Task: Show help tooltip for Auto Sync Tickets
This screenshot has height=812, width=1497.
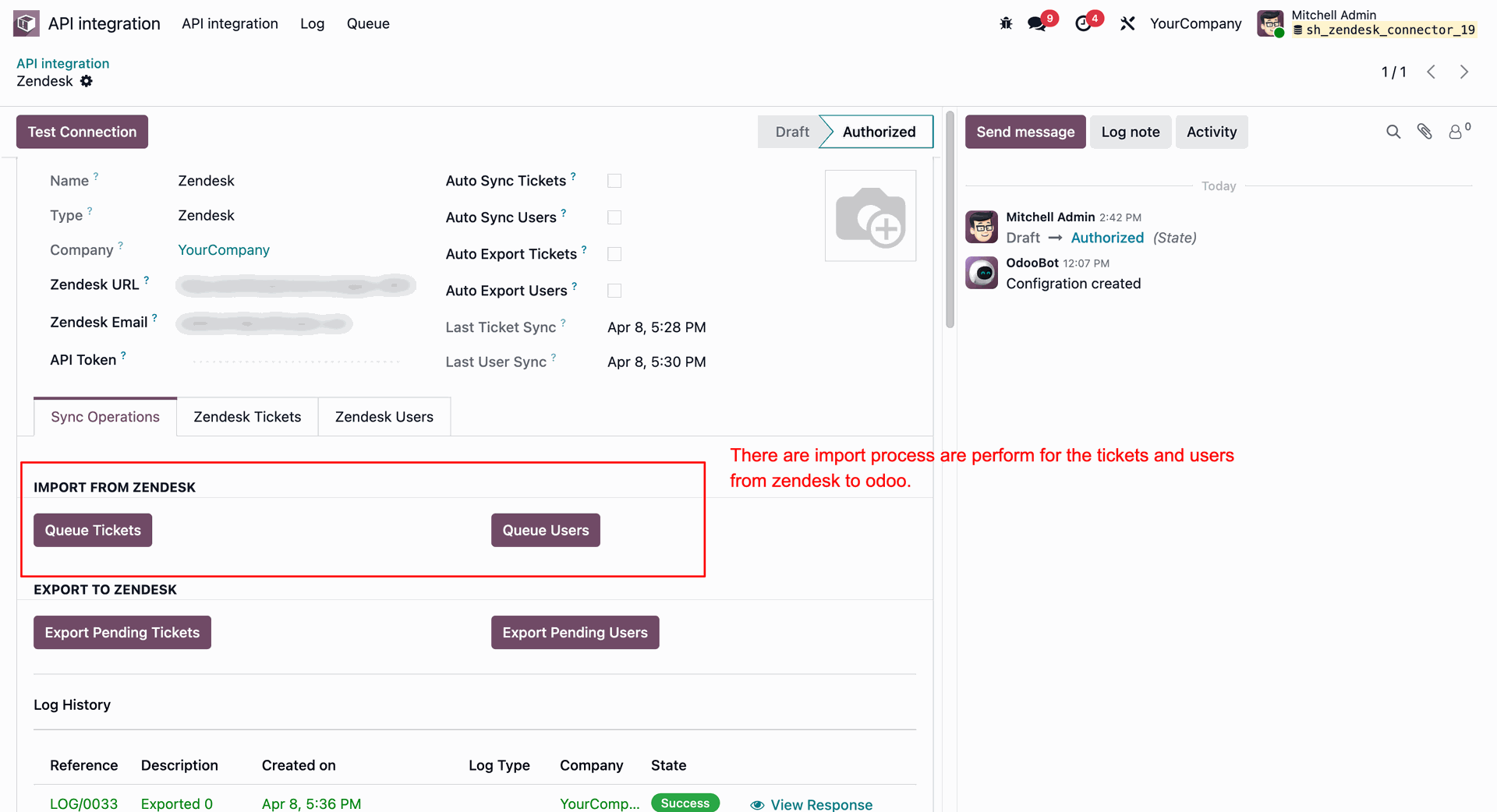Action: (573, 176)
